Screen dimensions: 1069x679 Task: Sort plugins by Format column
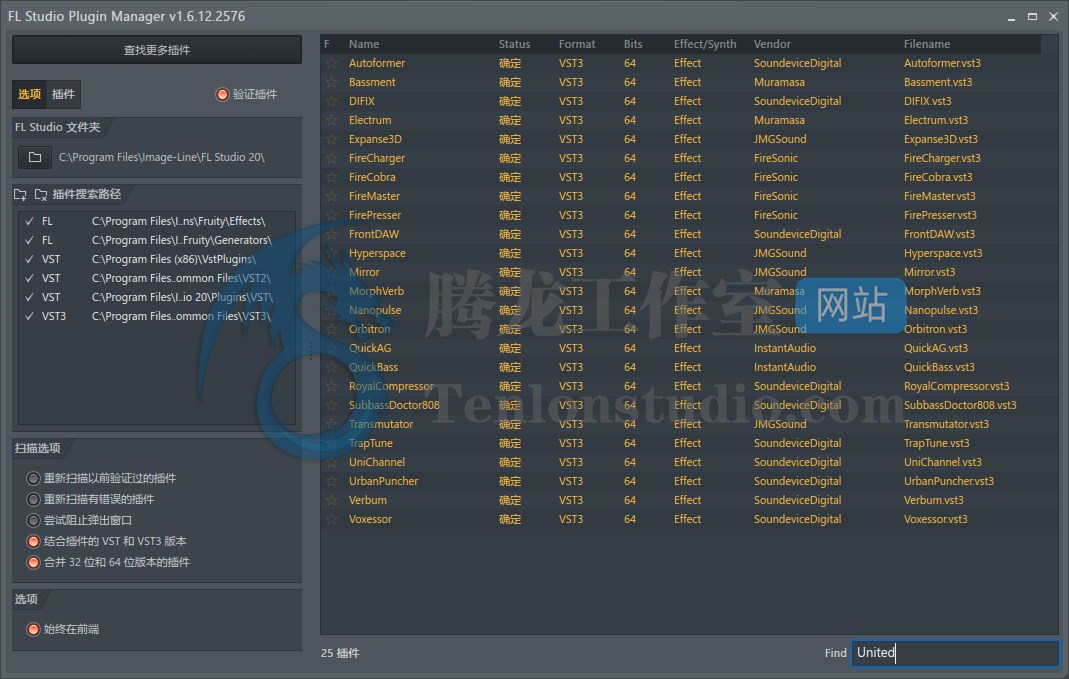577,44
